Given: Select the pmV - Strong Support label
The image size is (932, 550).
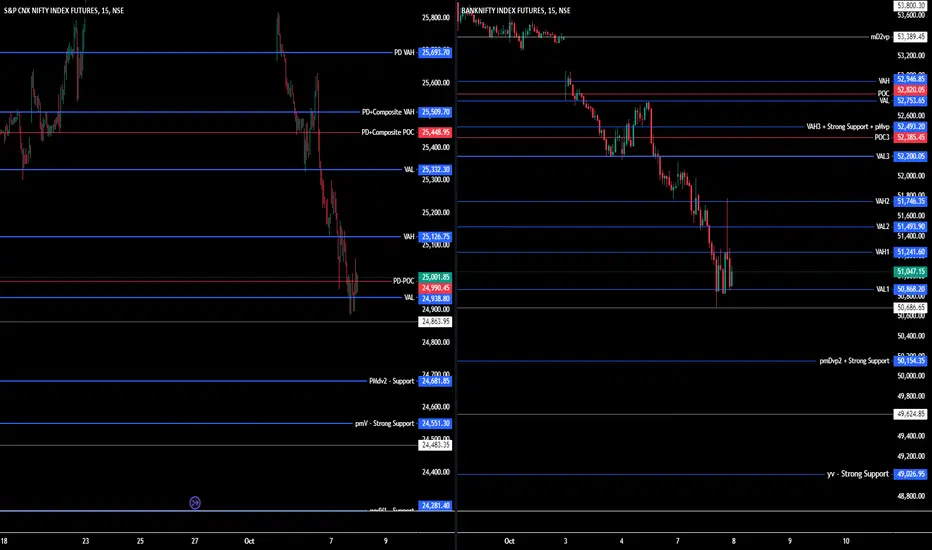Looking at the screenshot, I should pyautogui.click(x=385, y=423).
